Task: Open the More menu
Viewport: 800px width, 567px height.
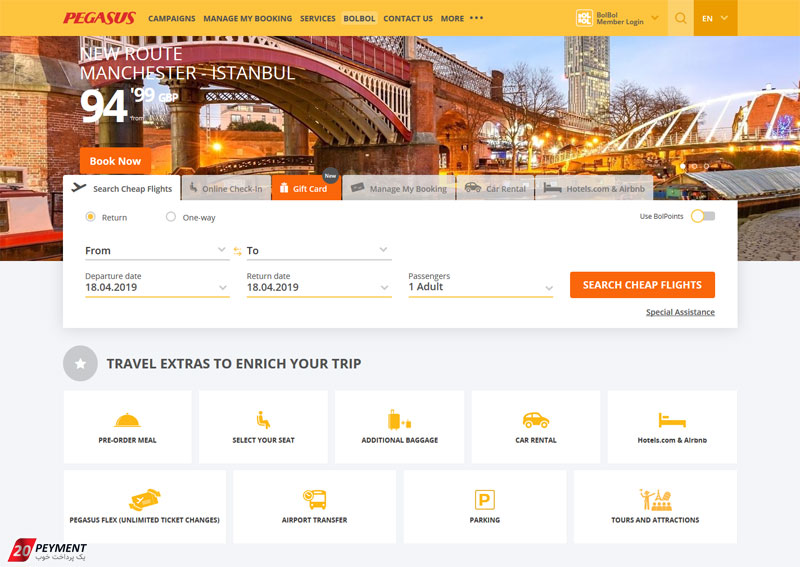Action: coord(452,18)
